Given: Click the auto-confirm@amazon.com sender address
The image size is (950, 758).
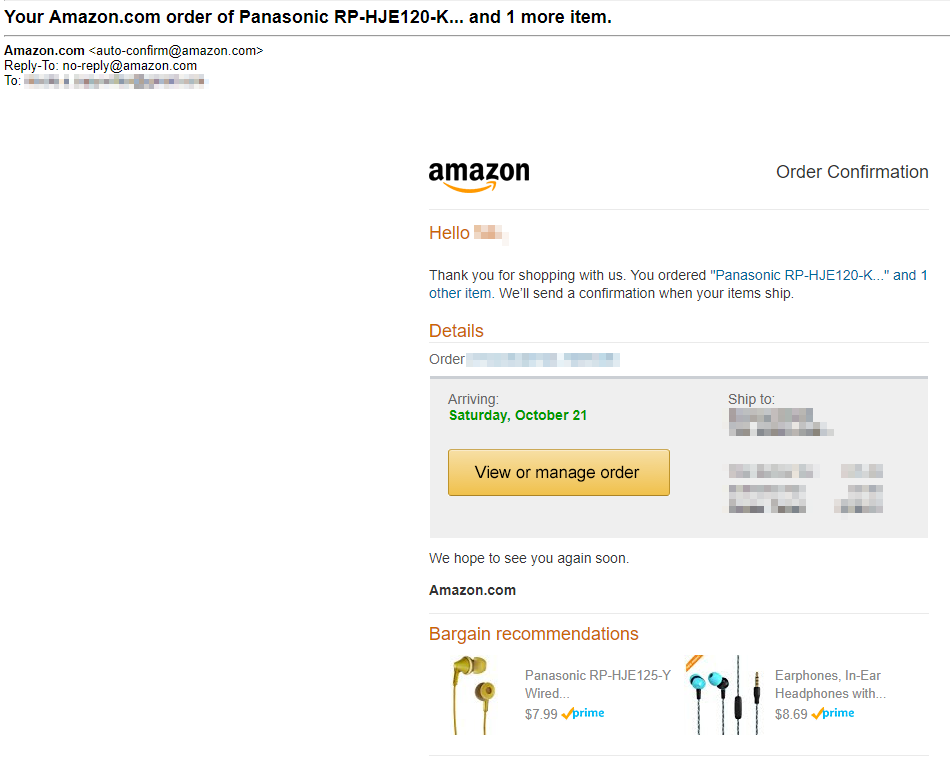Looking at the screenshot, I should click(176, 51).
